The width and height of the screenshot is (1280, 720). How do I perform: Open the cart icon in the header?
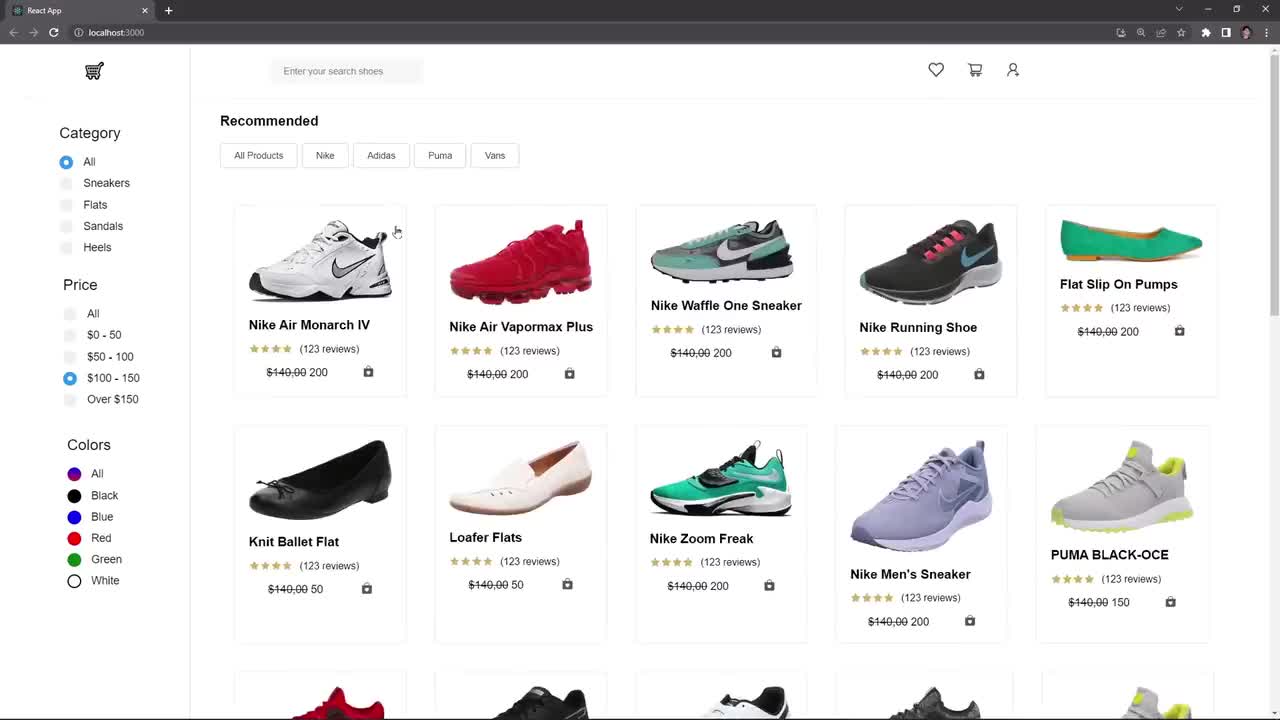click(975, 70)
